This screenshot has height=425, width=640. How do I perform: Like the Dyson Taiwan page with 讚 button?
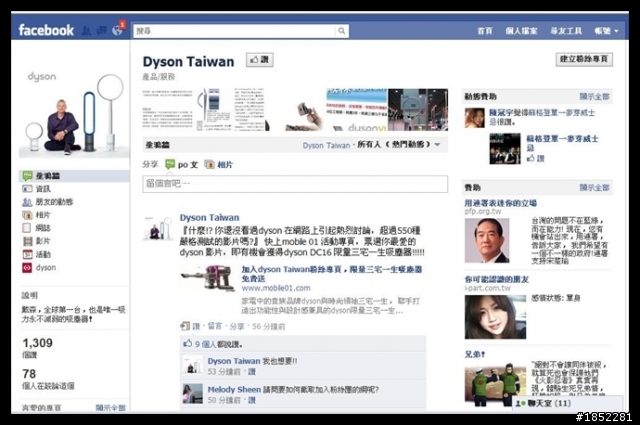(260, 60)
